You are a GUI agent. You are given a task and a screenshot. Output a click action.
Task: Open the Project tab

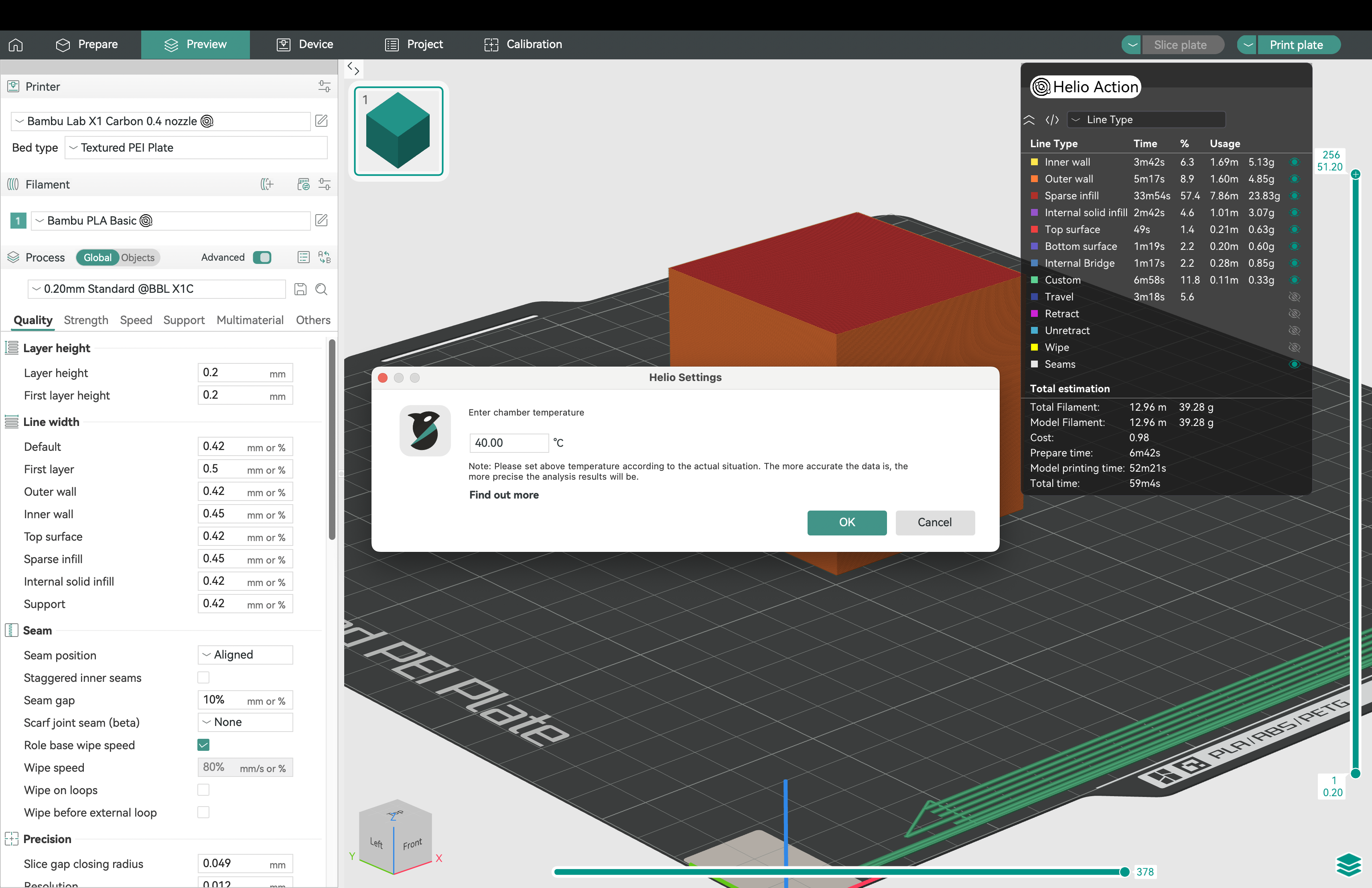[x=414, y=45]
